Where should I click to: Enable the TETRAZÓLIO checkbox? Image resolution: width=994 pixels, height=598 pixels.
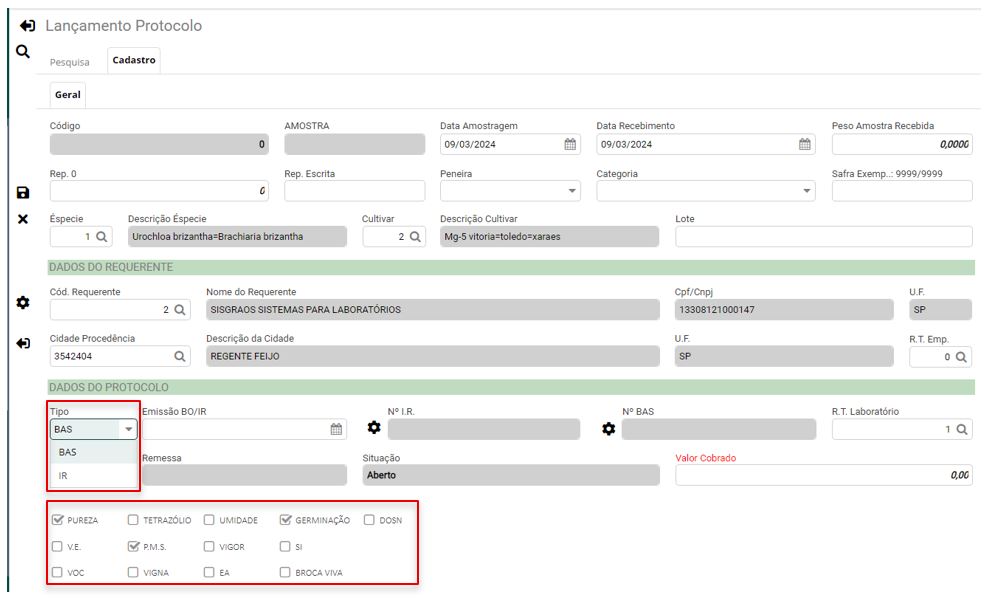[133, 520]
